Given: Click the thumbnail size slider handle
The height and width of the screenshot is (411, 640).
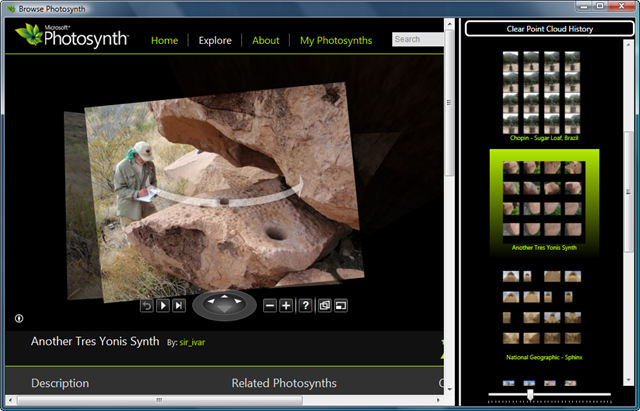Looking at the screenshot, I should pos(530,396).
